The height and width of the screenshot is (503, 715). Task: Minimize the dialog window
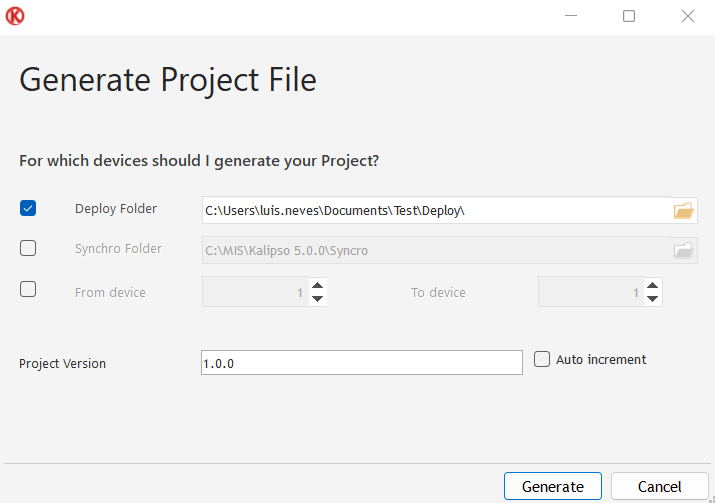pos(571,16)
